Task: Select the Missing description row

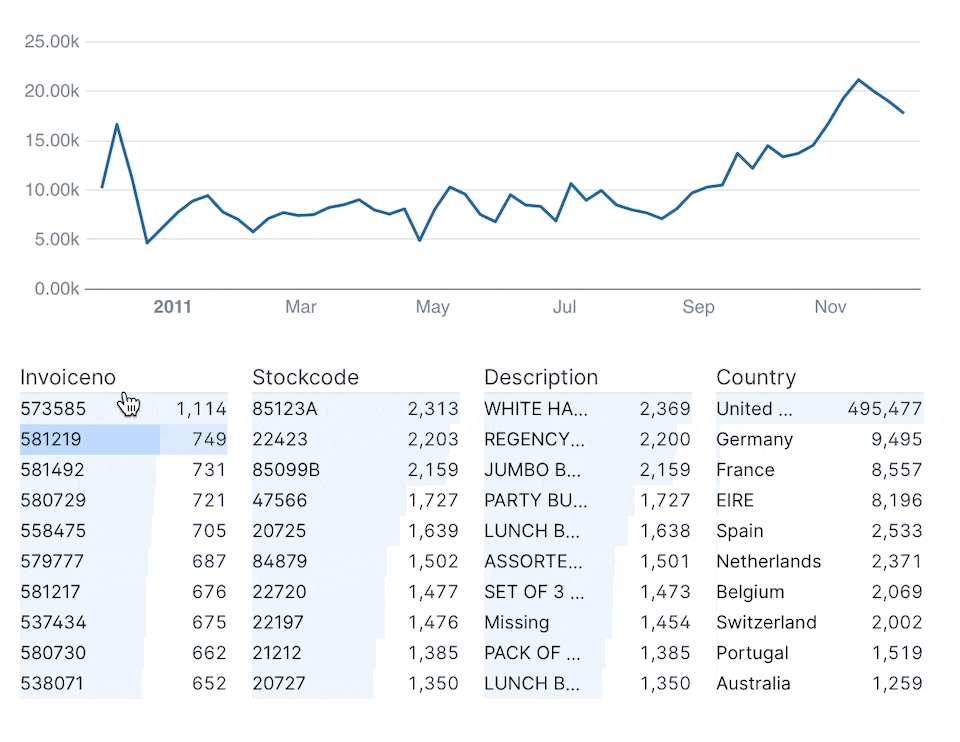Action: (x=587, y=622)
